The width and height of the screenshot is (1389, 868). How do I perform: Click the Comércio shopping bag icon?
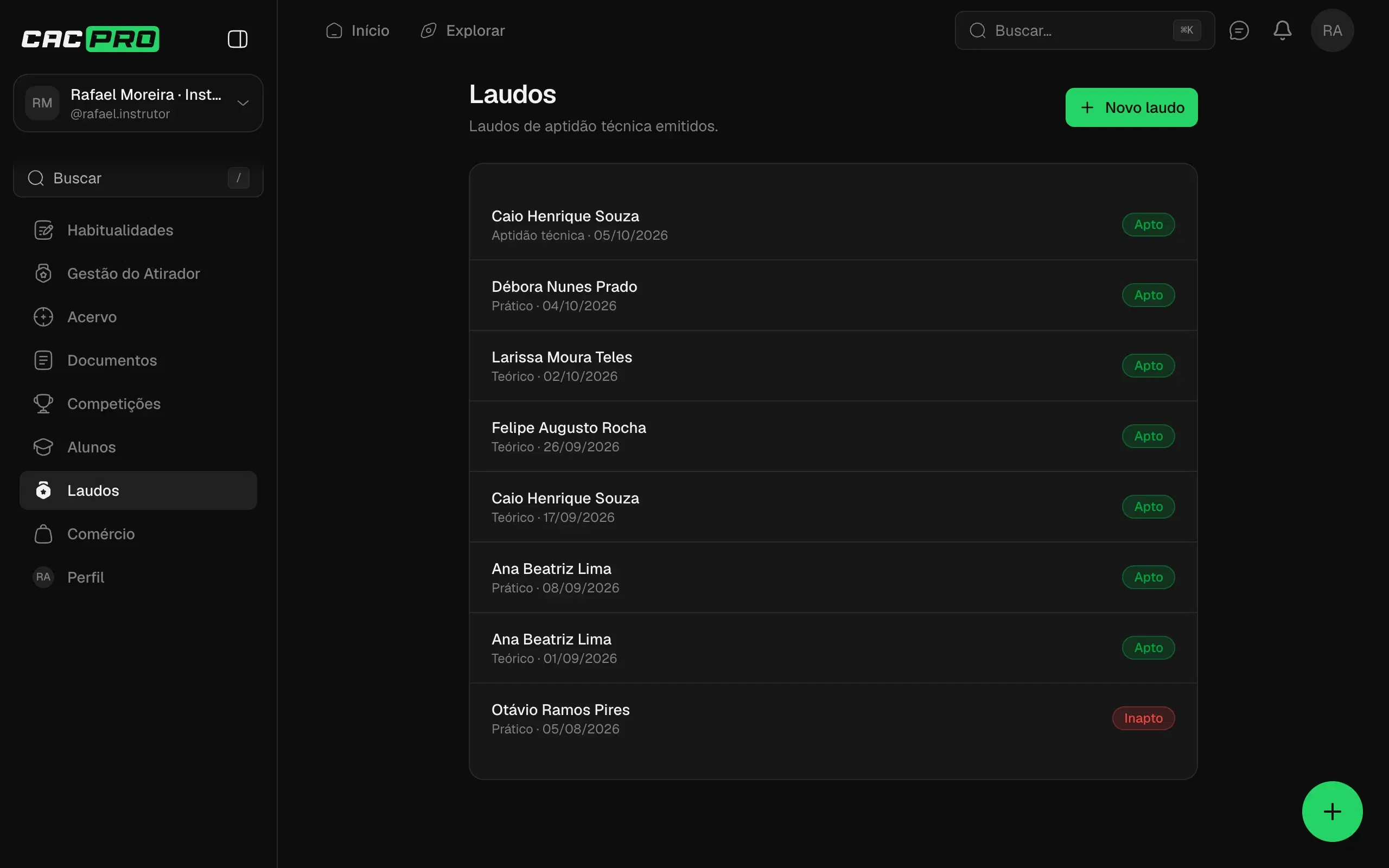(x=43, y=534)
